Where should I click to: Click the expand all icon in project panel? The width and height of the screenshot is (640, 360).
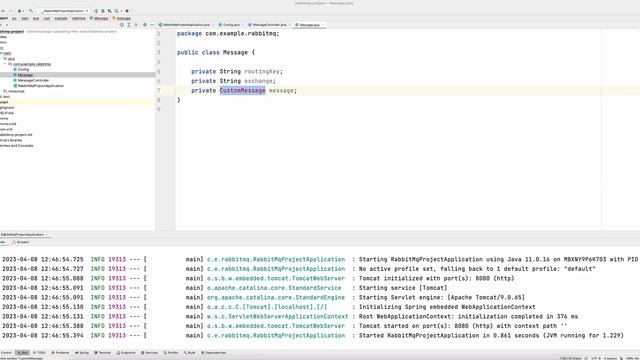click(129, 25)
